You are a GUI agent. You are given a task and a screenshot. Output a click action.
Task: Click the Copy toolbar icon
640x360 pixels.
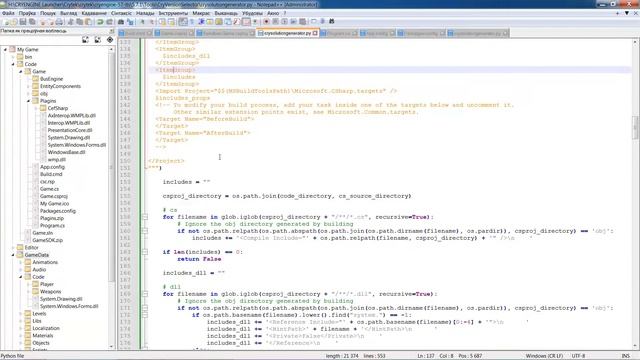79,21
